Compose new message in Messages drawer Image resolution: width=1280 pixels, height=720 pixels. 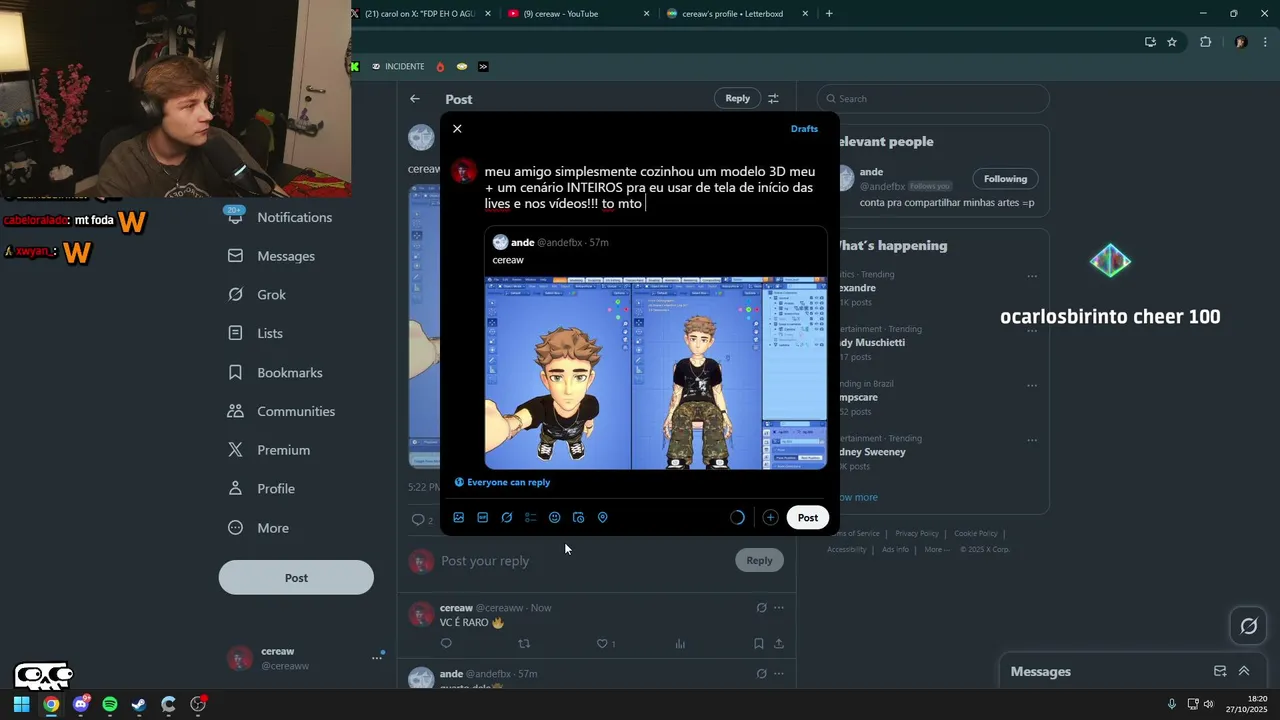[x=1220, y=671]
